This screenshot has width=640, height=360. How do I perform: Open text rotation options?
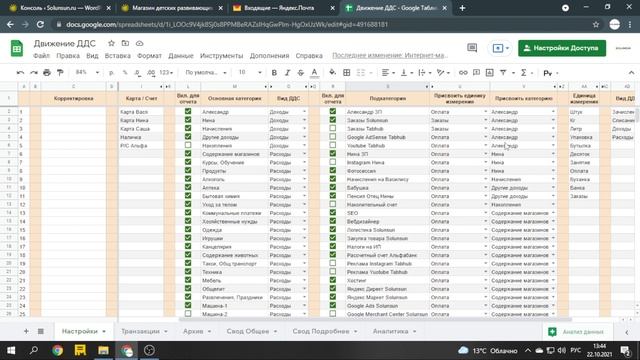(443, 73)
